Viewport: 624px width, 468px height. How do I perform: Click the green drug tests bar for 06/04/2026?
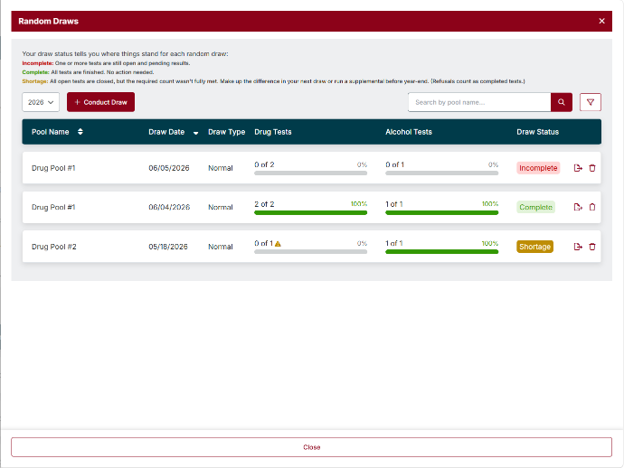click(310, 213)
